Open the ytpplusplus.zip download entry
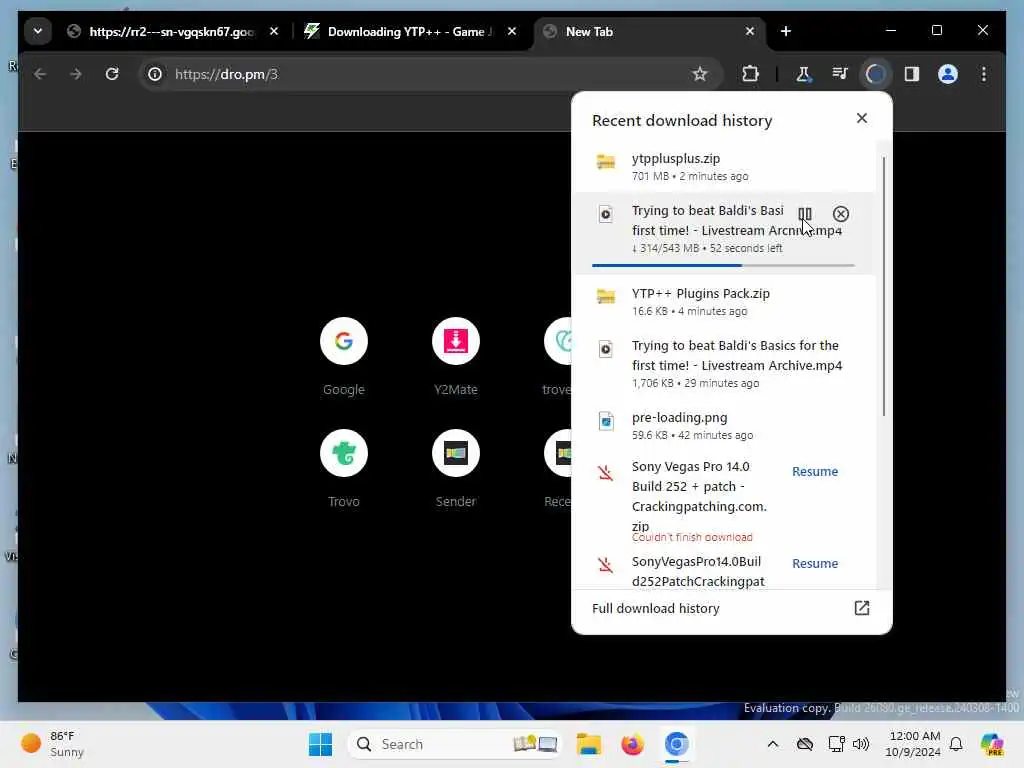 [x=724, y=167]
